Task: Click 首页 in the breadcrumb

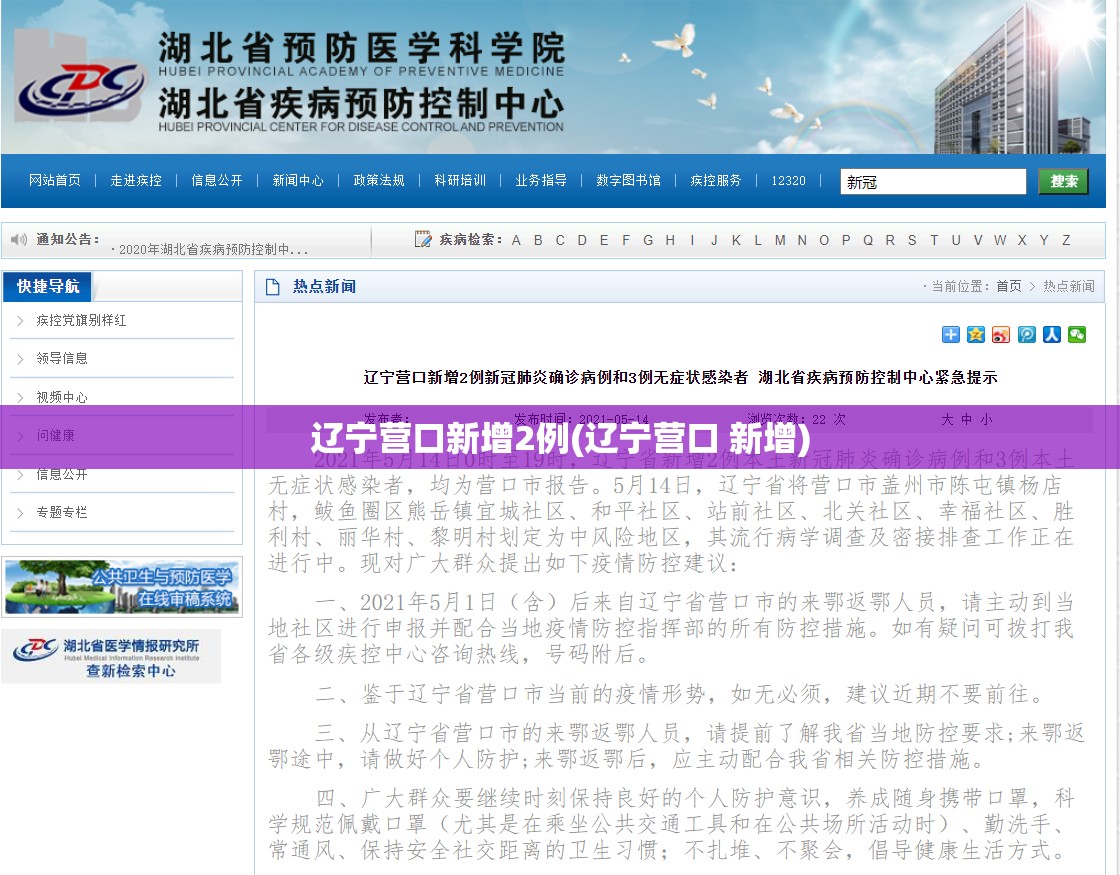Action: click(1009, 286)
